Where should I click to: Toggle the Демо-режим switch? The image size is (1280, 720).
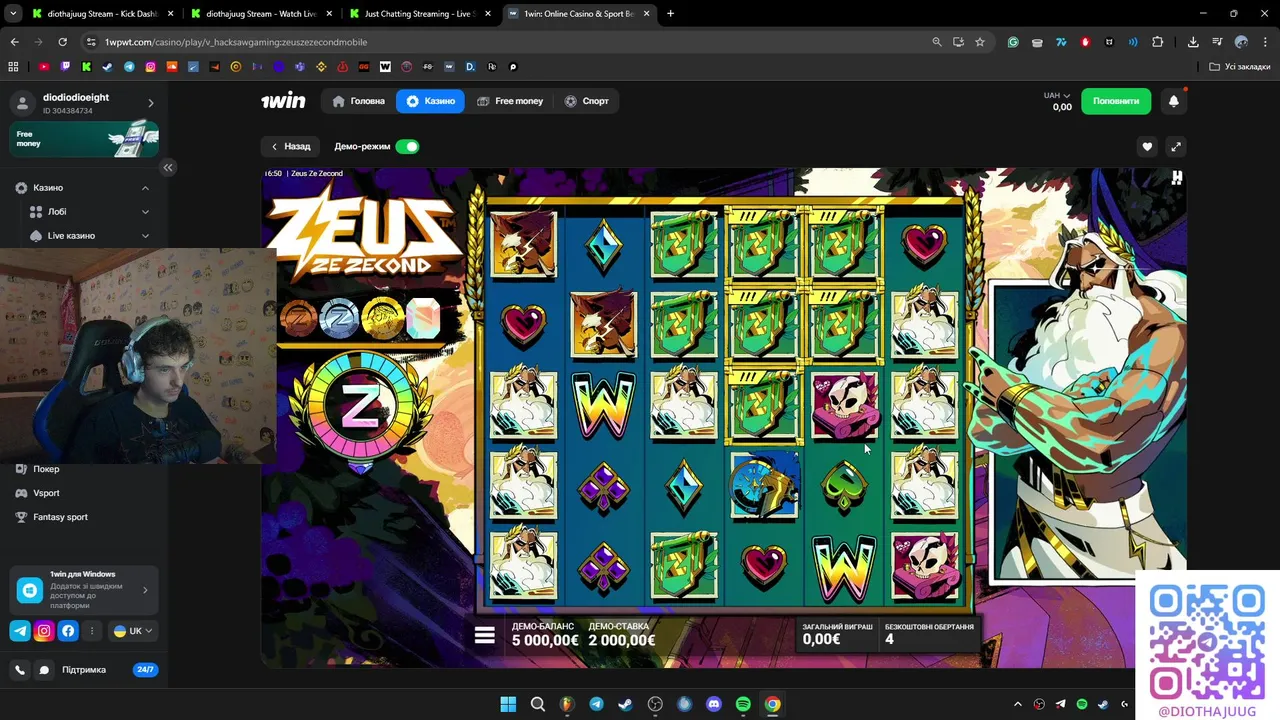point(407,146)
